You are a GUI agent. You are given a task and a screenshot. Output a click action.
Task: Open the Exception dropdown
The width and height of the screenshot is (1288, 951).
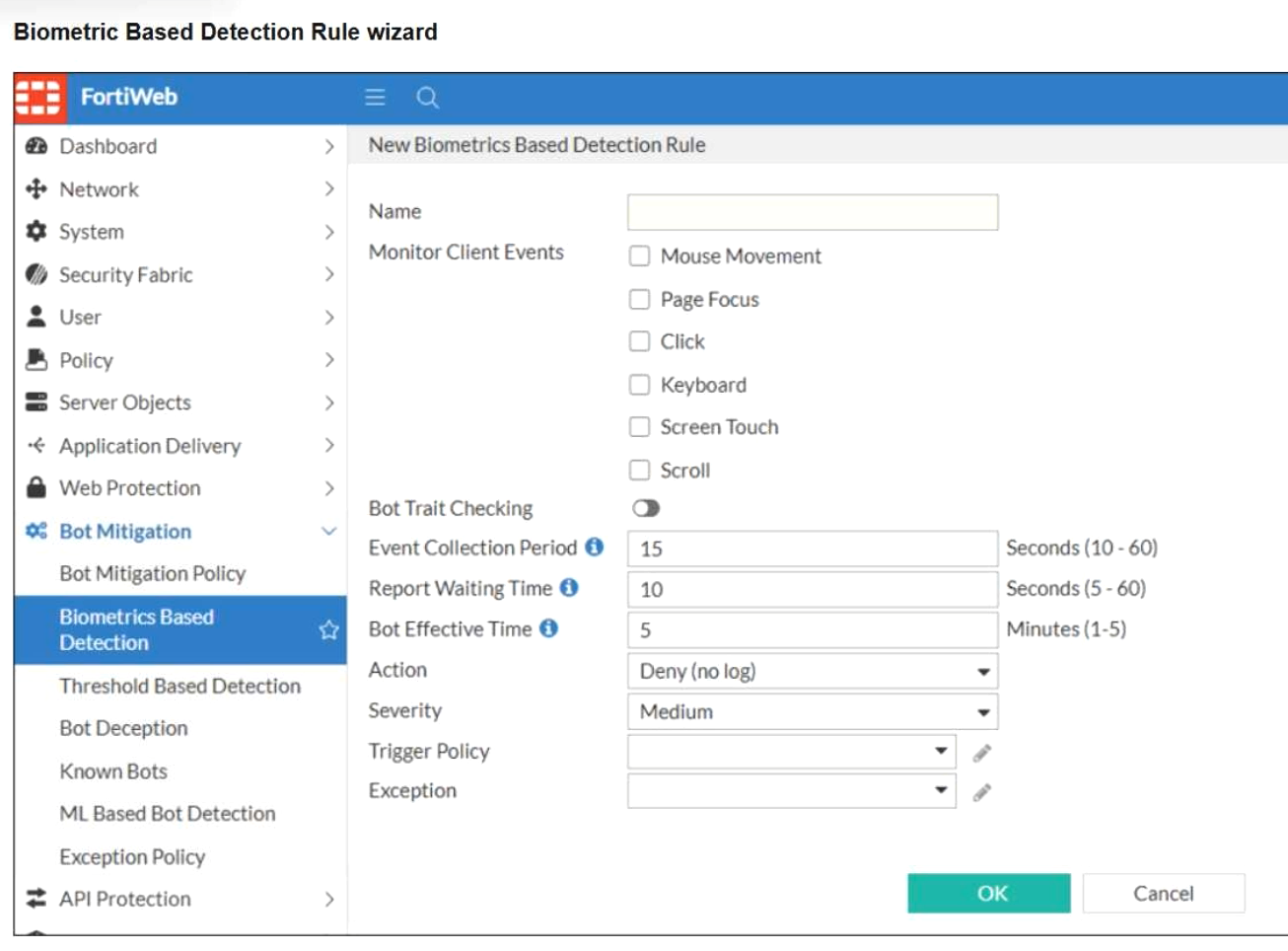coord(792,790)
